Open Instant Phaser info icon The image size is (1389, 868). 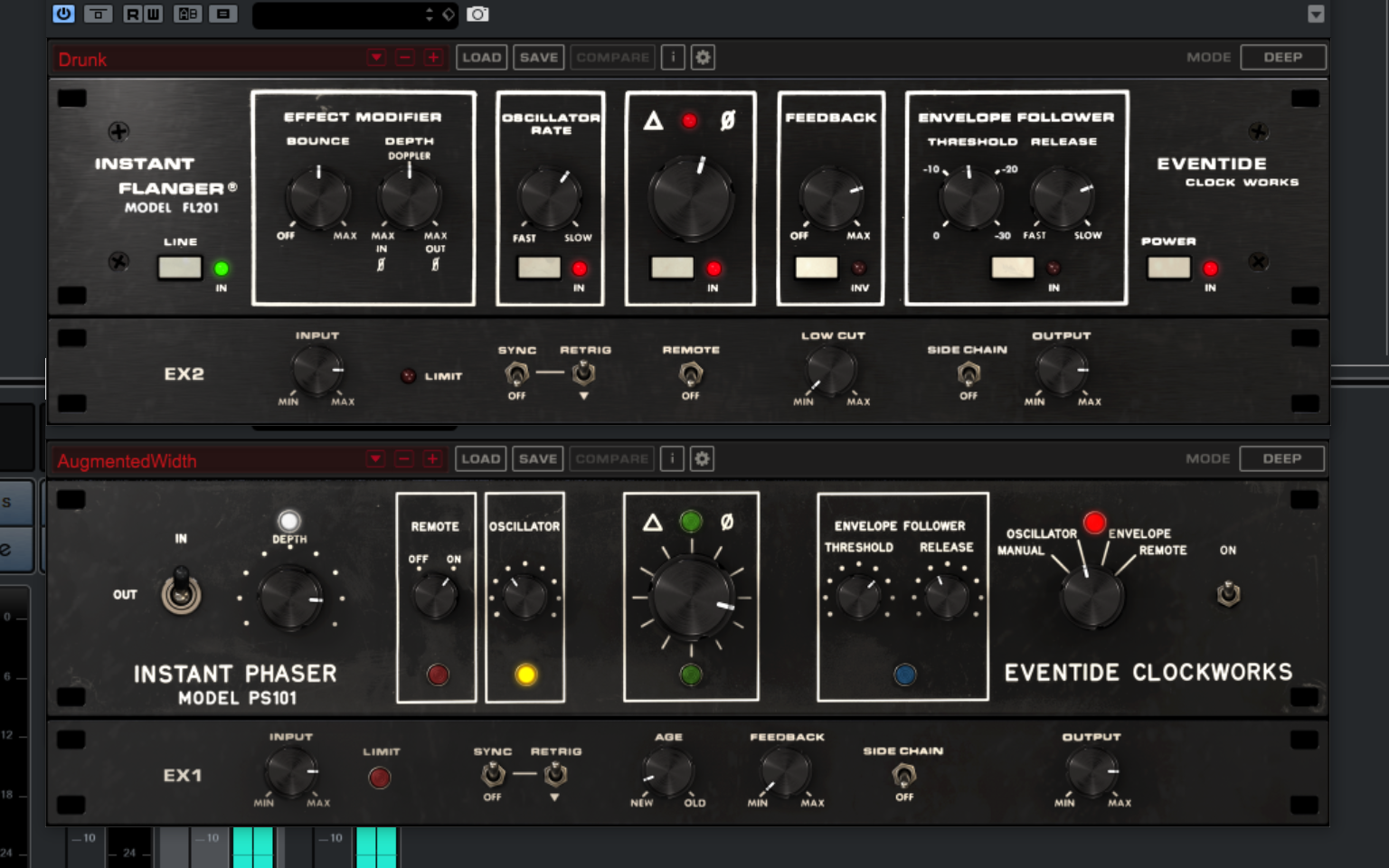672,459
